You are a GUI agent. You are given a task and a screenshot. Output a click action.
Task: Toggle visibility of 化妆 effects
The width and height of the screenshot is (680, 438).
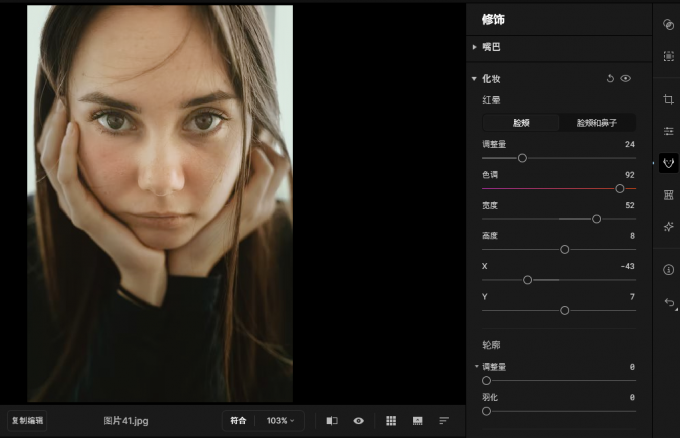[x=626, y=78]
